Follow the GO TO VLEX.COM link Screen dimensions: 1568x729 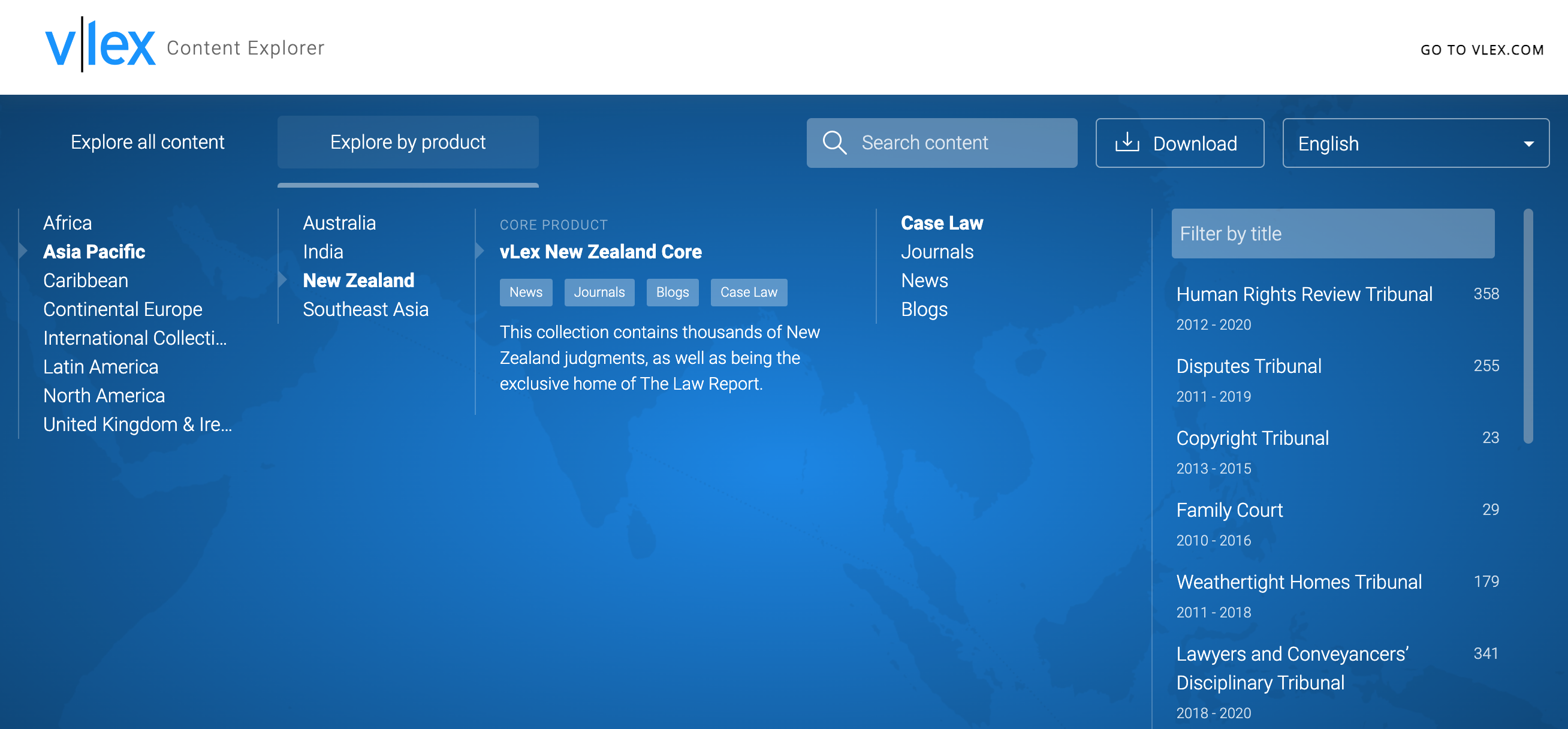coord(1482,50)
